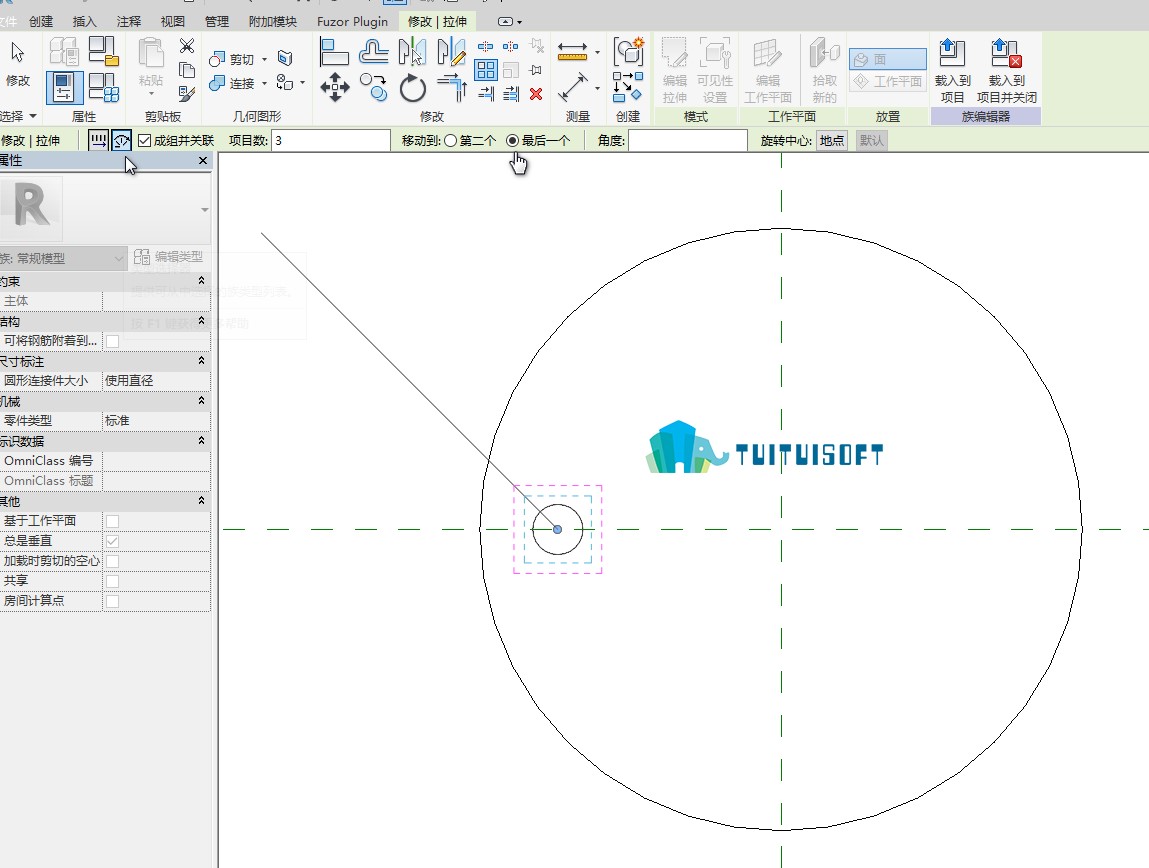Image resolution: width=1149 pixels, height=868 pixels.
Task: Click the Array tool in the ribbon
Action: coord(486,70)
